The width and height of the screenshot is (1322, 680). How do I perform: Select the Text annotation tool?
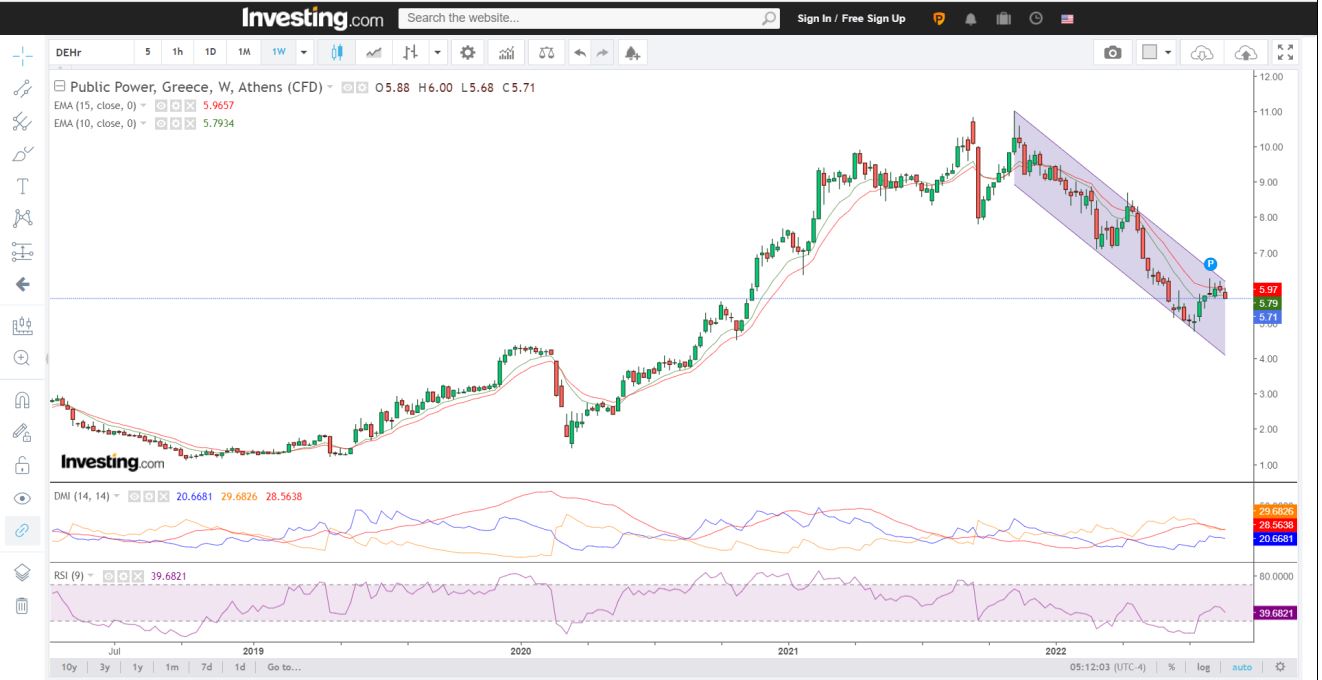(22, 186)
